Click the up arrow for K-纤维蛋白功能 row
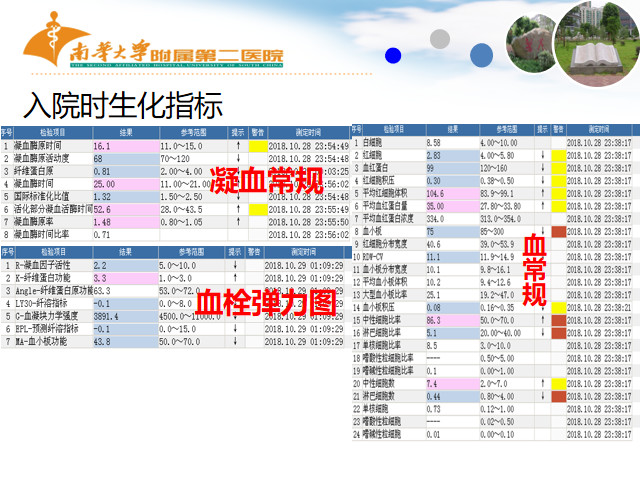This screenshot has height=479, width=640. pos(238,277)
